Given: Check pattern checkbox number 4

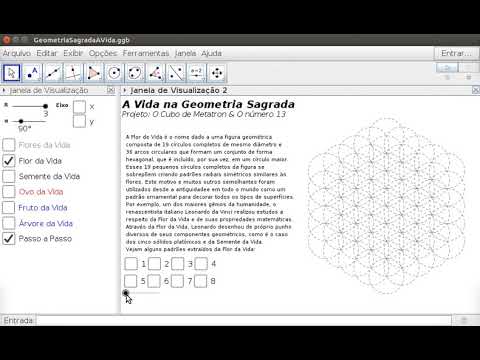Looking at the screenshot, I should click(x=201, y=264).
